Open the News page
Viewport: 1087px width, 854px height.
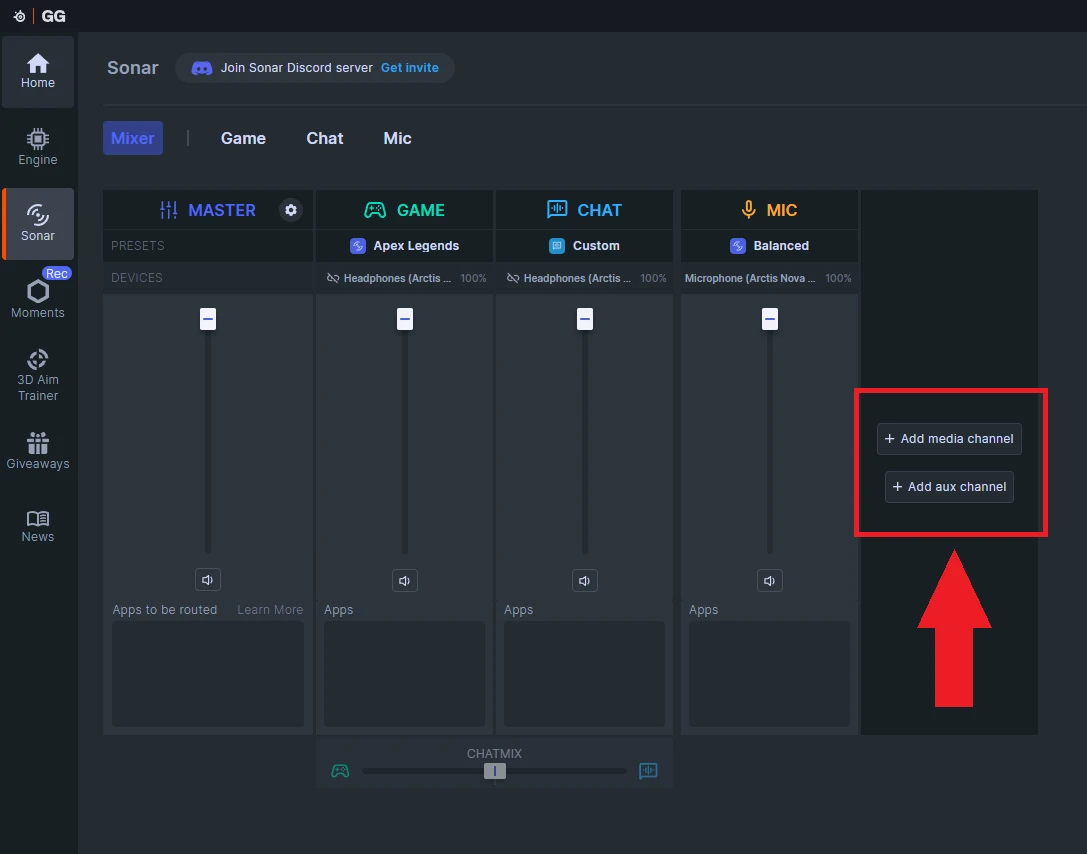click(x=37, y=526)
